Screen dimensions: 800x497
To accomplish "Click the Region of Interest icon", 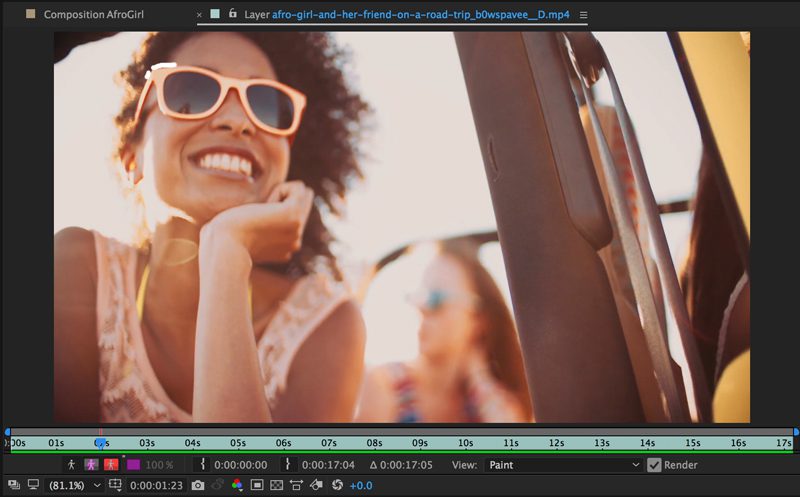I will click(x=257, y=485).
